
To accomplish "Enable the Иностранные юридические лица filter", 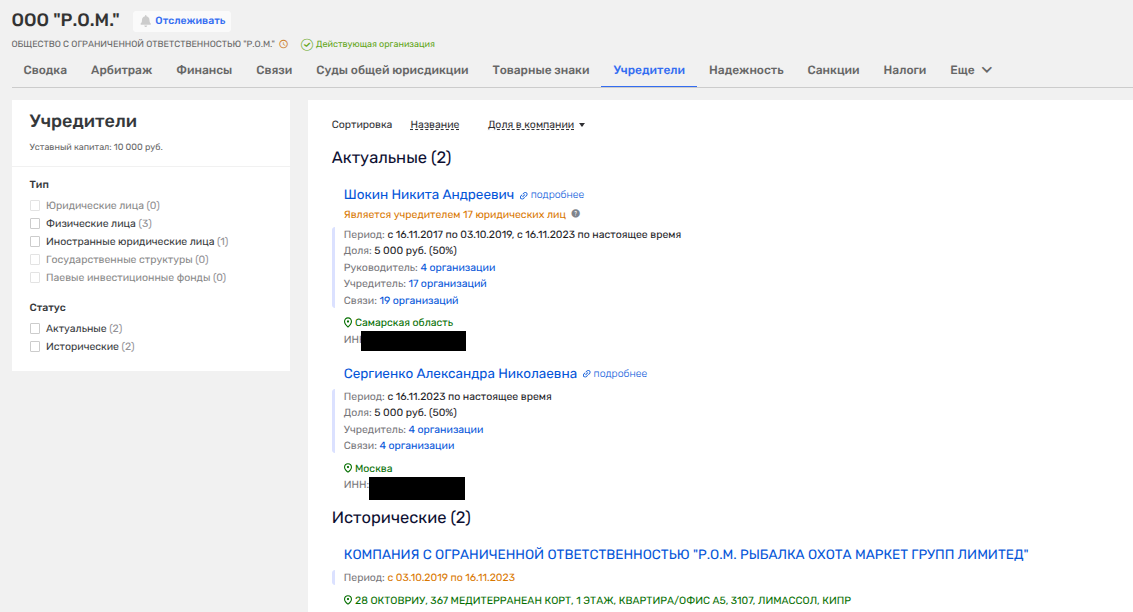I will [36, 241].
